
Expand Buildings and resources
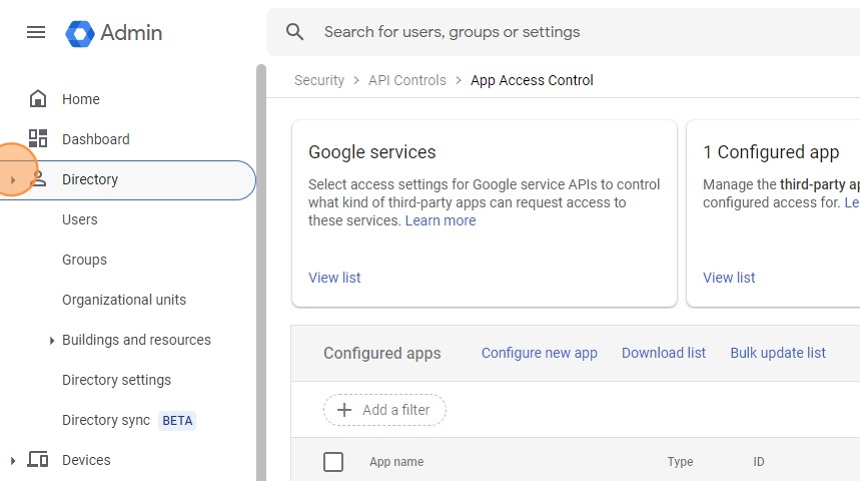tap(52, 340)
